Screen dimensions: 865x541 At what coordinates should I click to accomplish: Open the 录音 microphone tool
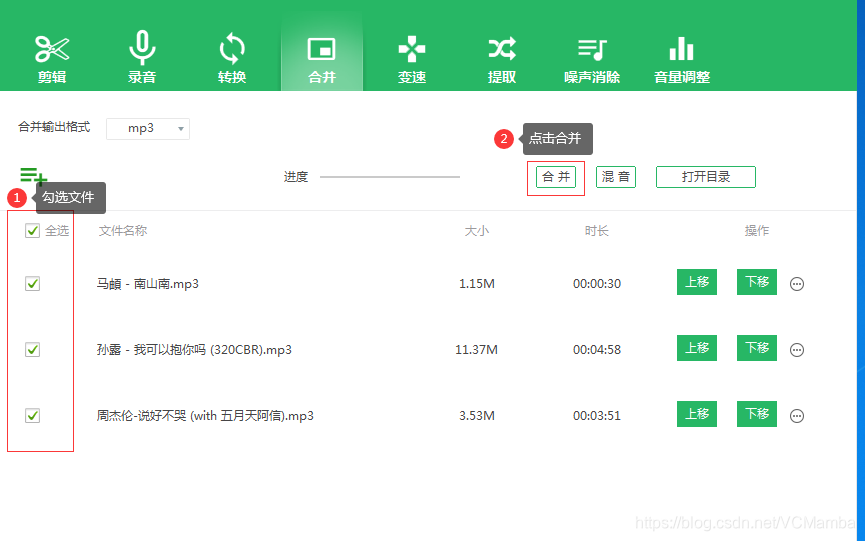(142, 57)
